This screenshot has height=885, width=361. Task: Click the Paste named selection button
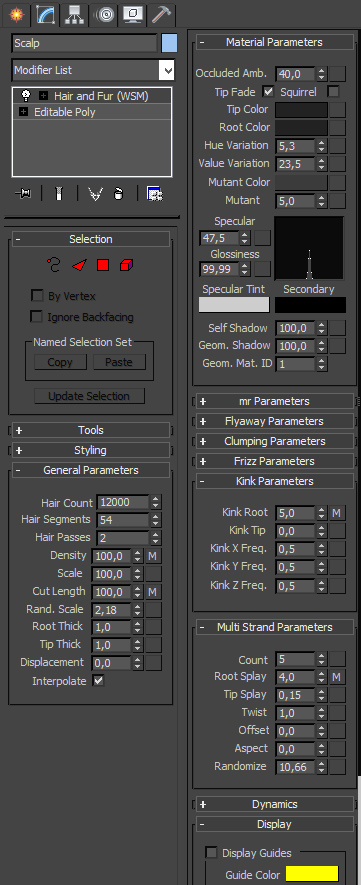[x=119, y=362]
